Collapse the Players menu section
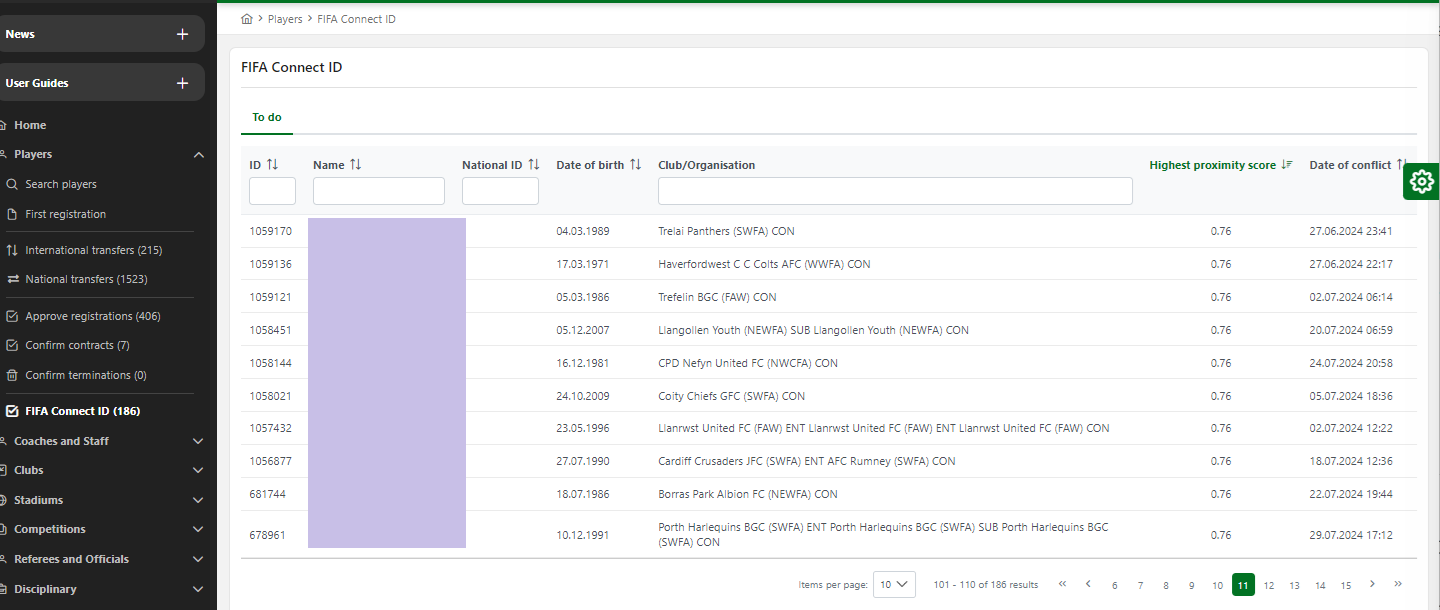 click(x=198, y=155)
